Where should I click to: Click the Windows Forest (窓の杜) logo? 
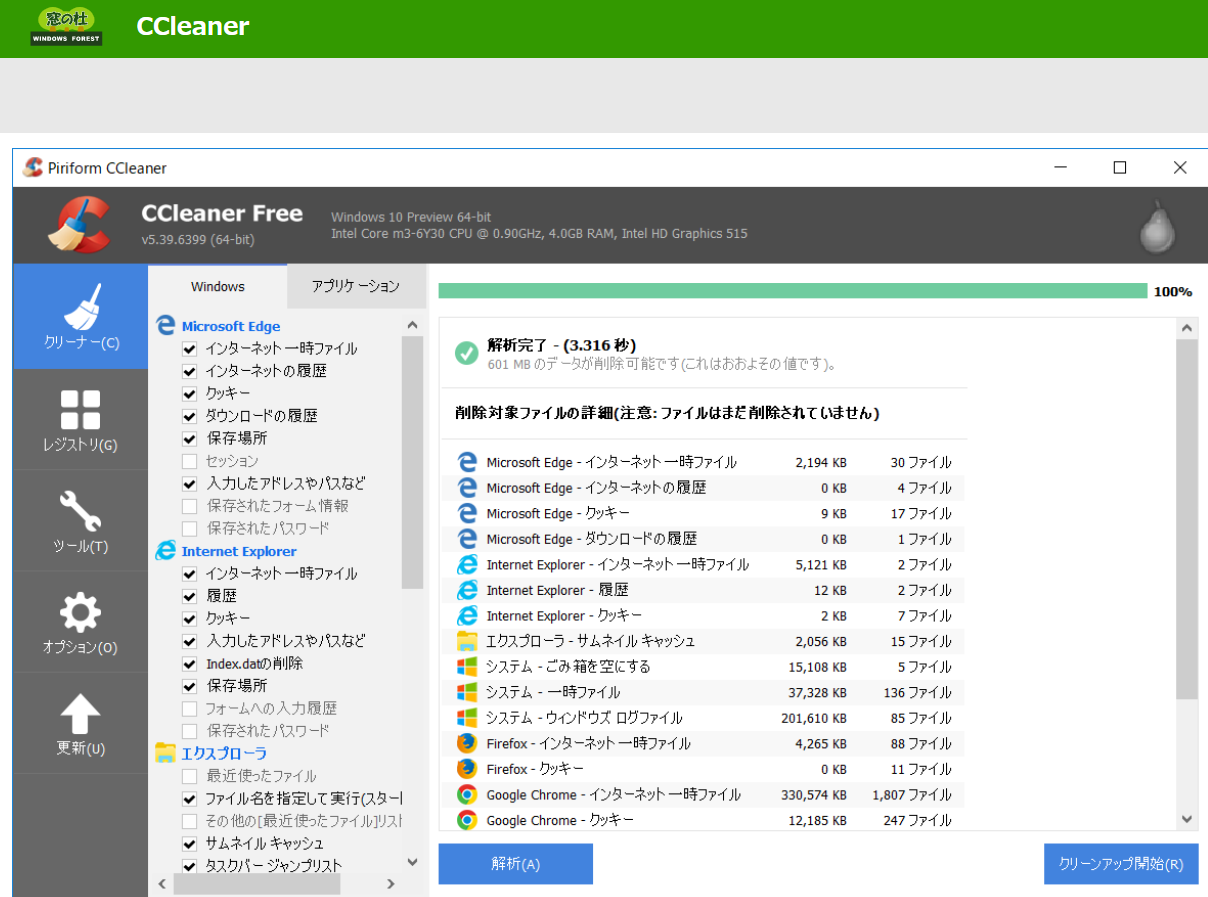coord(66,27)
